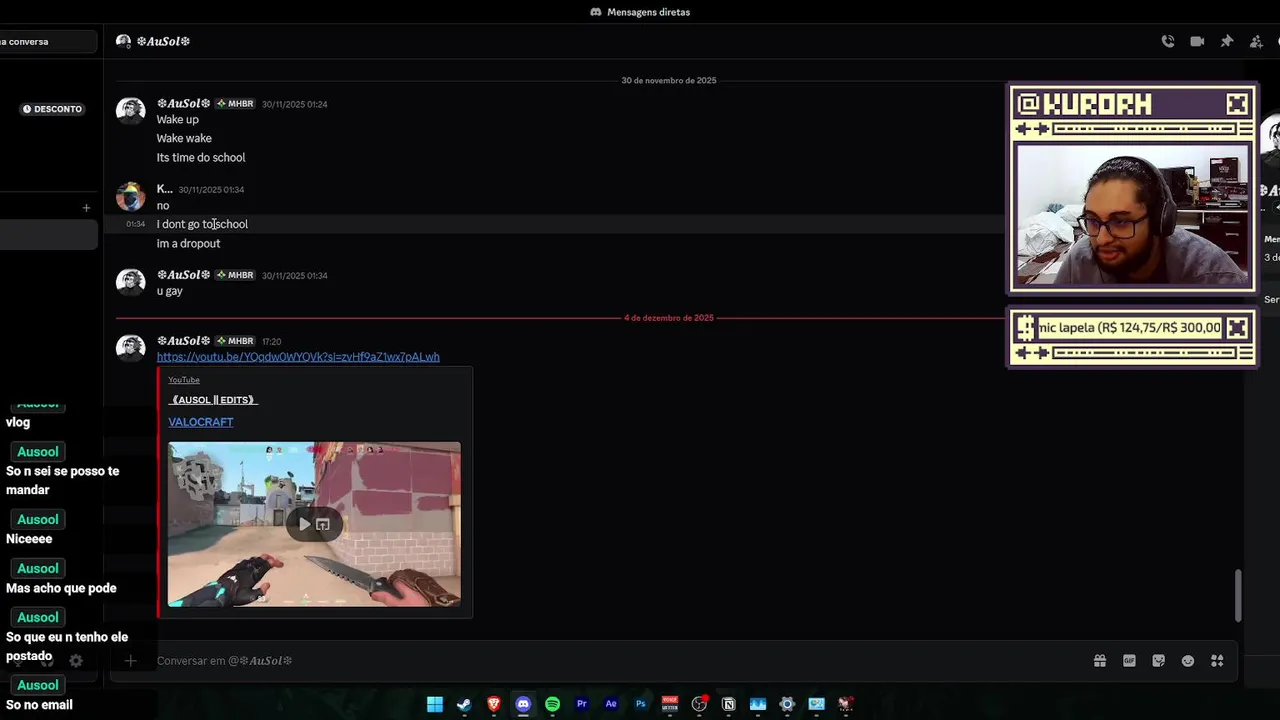Click the close X on the KUROKH webcam overlay

[1237, 104]
